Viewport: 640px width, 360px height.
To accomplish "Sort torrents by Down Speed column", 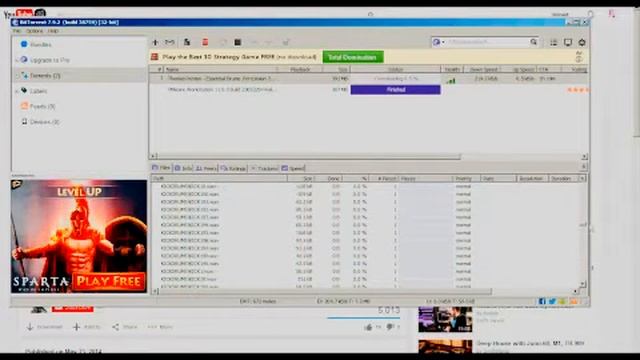I will (483, 69).
